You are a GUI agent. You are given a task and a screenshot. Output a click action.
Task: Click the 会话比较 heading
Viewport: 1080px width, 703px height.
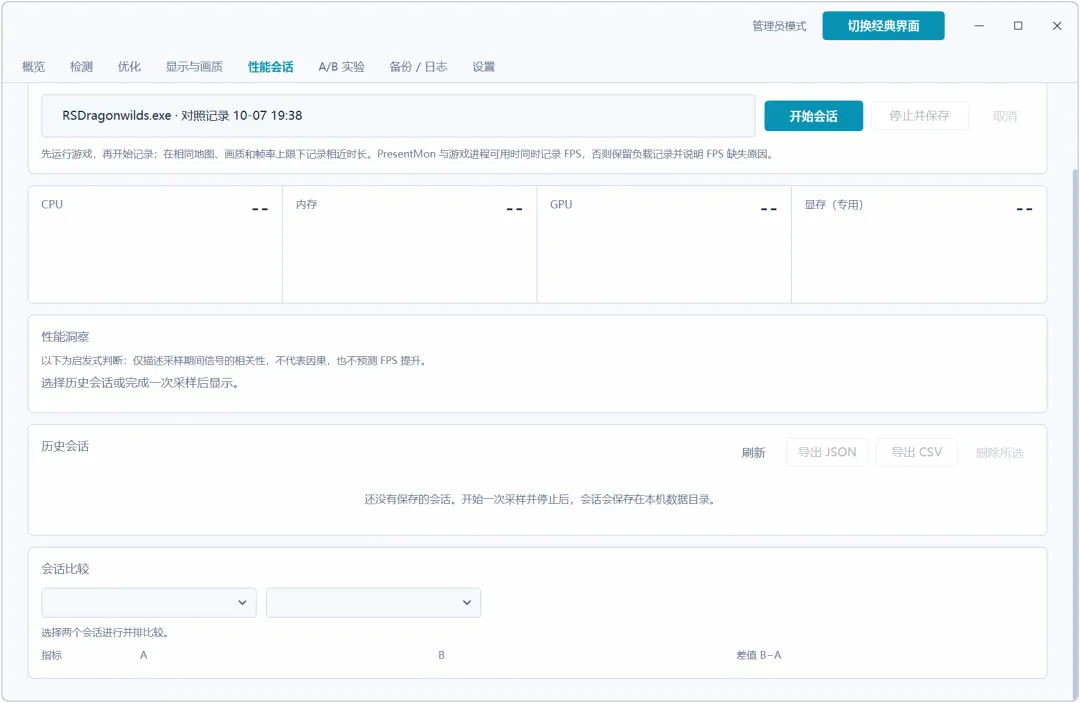(x=65, y=569)
